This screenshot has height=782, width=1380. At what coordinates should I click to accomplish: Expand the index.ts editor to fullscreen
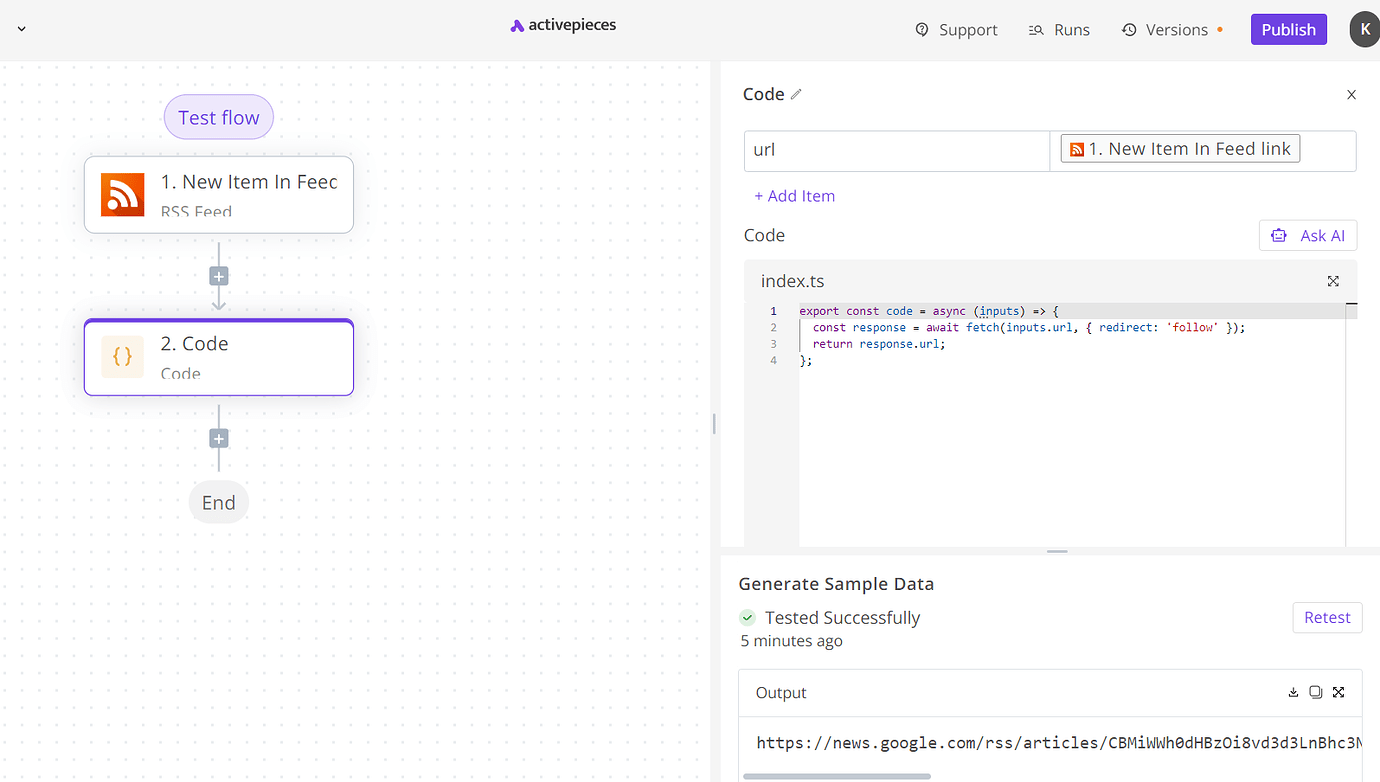tap(1333, 281)
